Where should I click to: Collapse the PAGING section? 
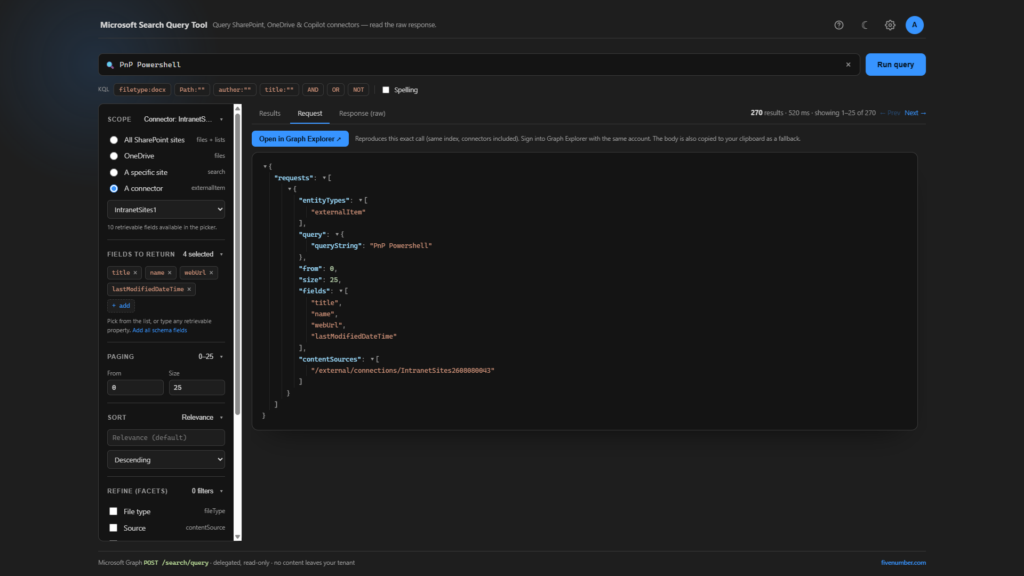[x=221, y=357]
